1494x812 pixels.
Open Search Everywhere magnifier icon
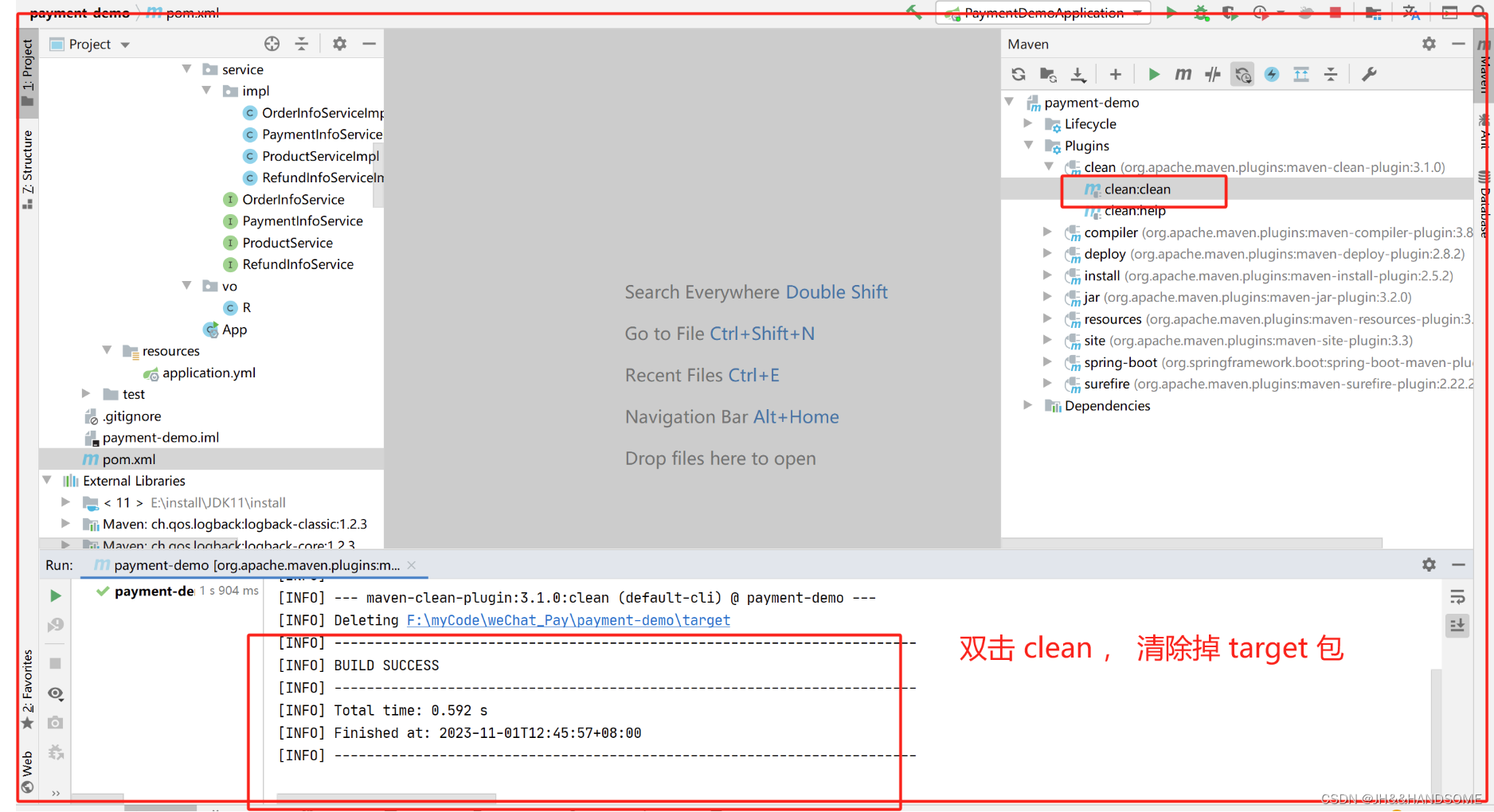click(1480, 12)
